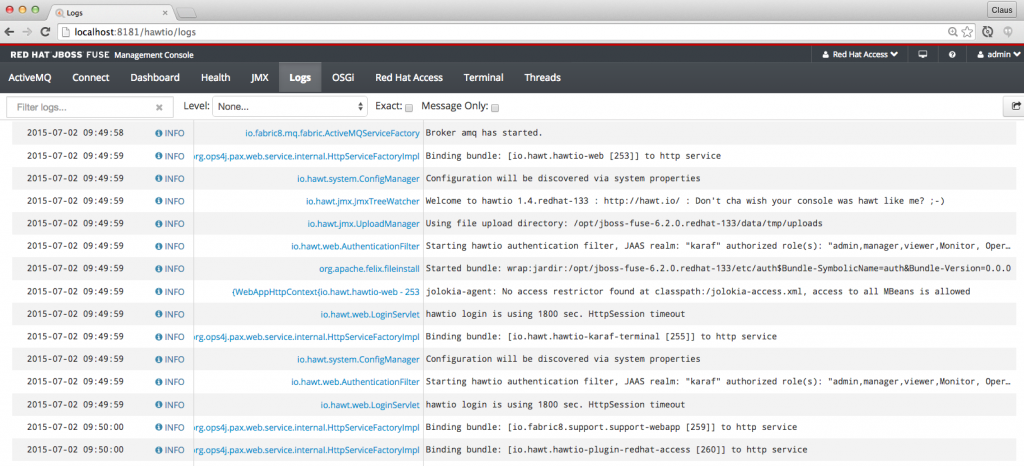Open the io.hawt.jmx.UploadManager logger link

(x=363, y=223)
